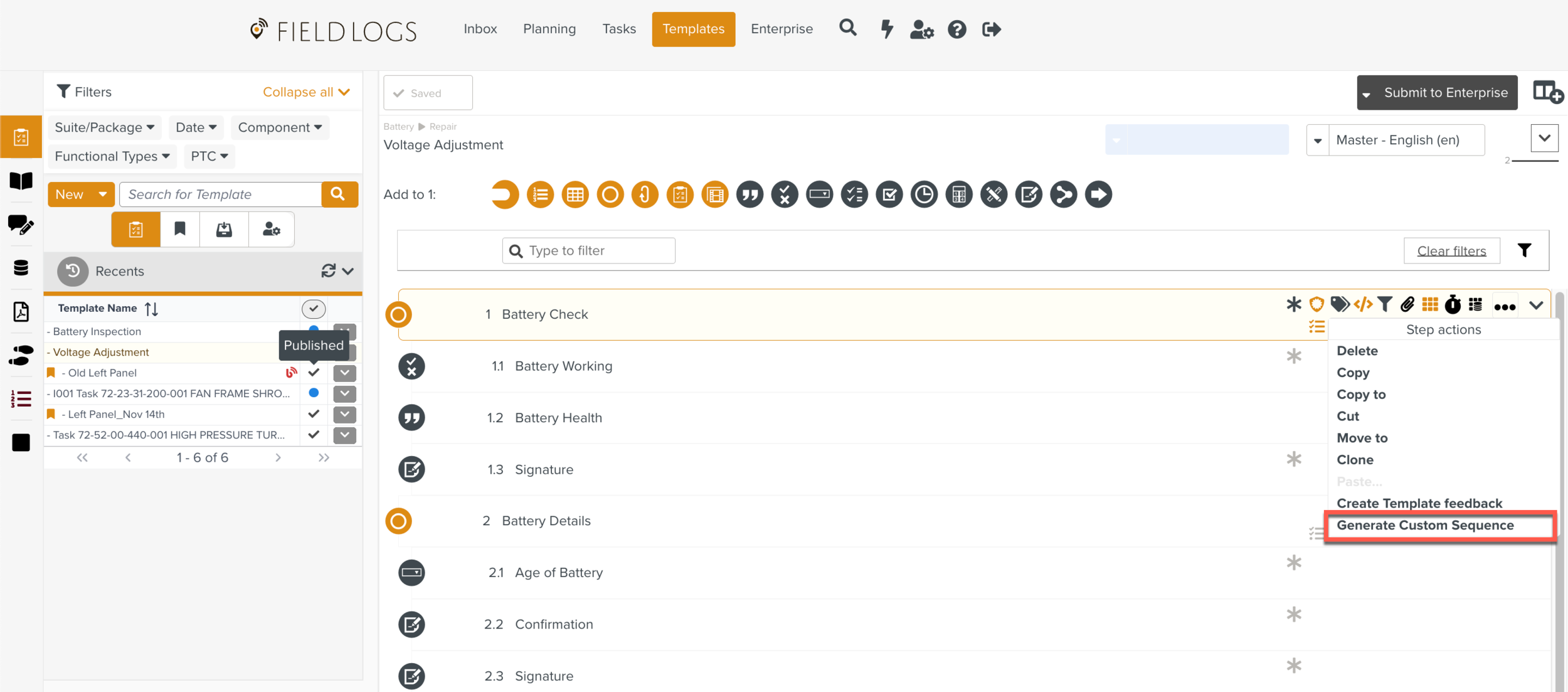Expand the Suite/Package filter dropdown

(x=104, y=127)
